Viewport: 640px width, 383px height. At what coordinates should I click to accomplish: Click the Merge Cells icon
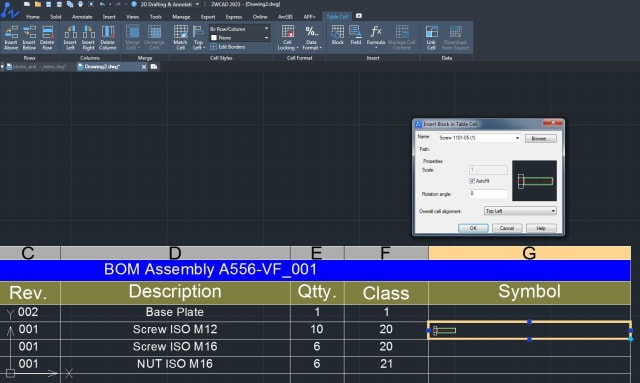(132, 37)
